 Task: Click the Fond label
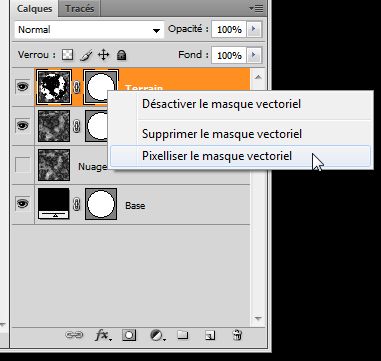[192, 54]
